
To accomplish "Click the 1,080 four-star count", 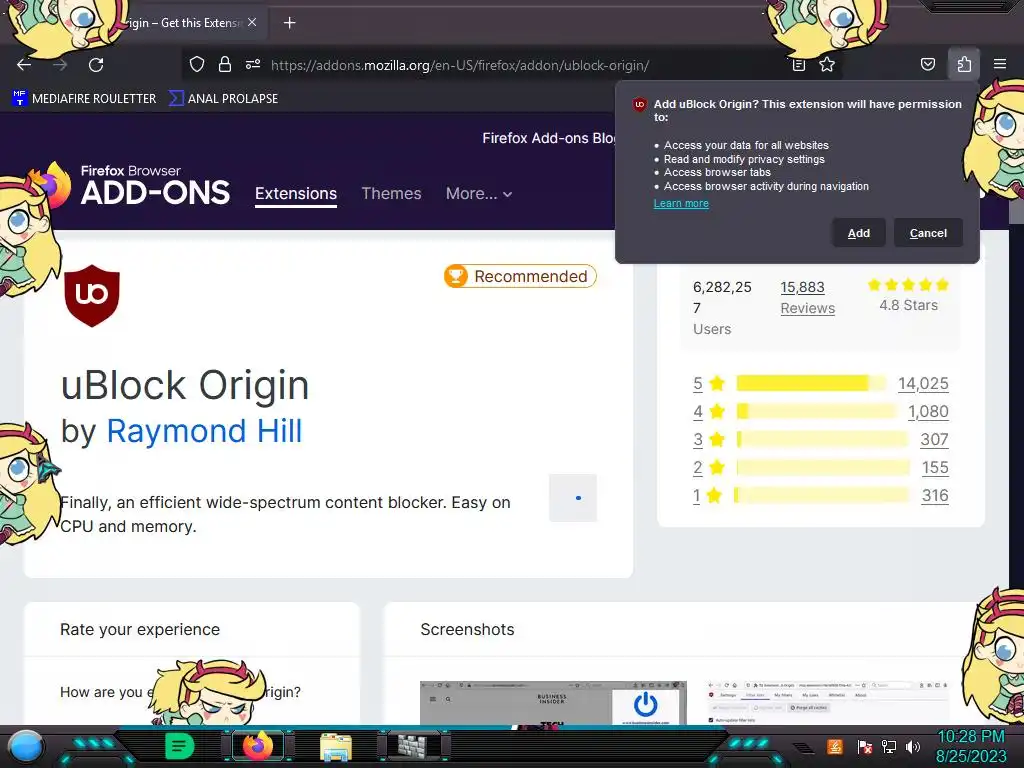I will tap(928, 411).
